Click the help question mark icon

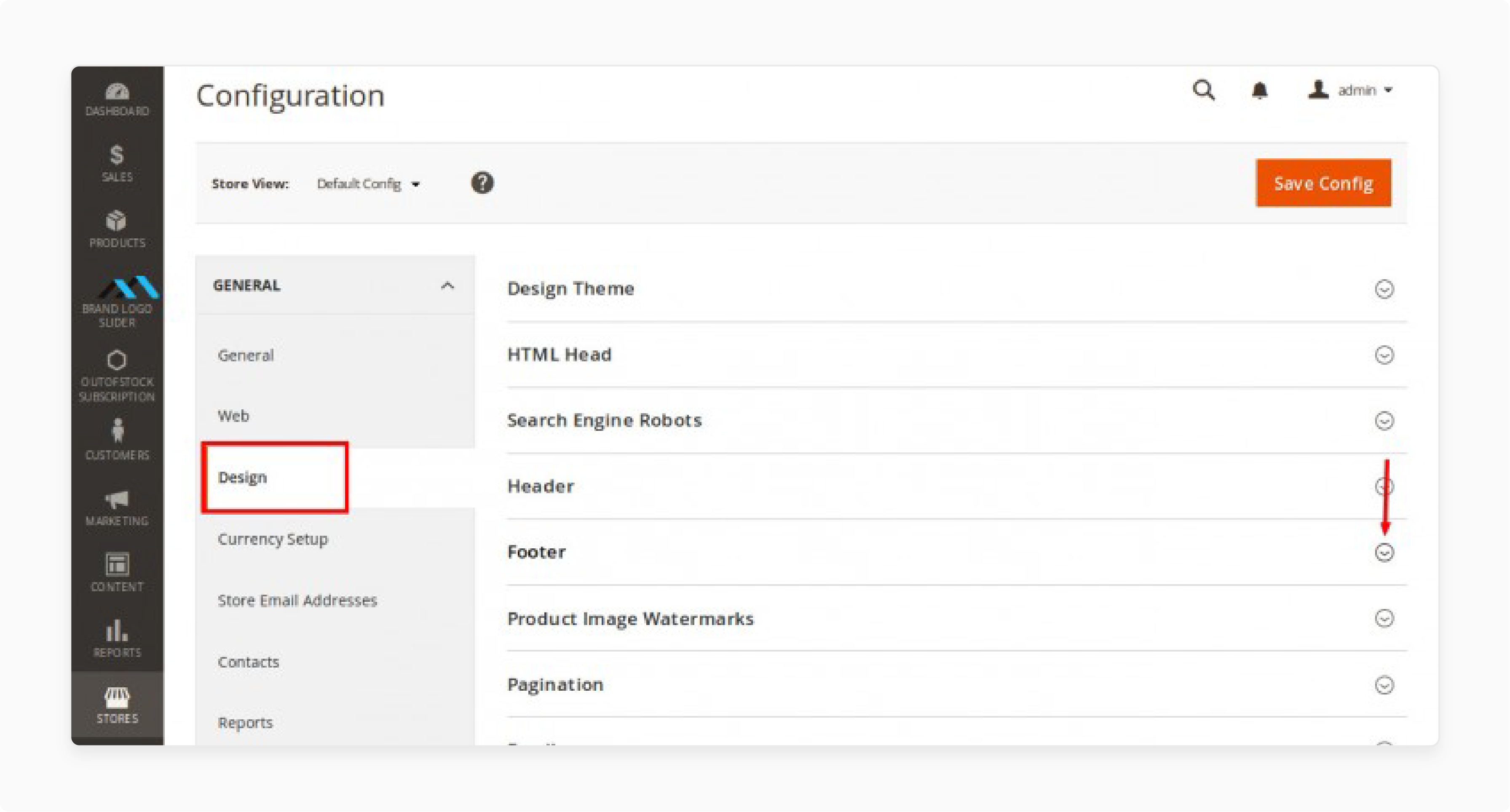482,183
